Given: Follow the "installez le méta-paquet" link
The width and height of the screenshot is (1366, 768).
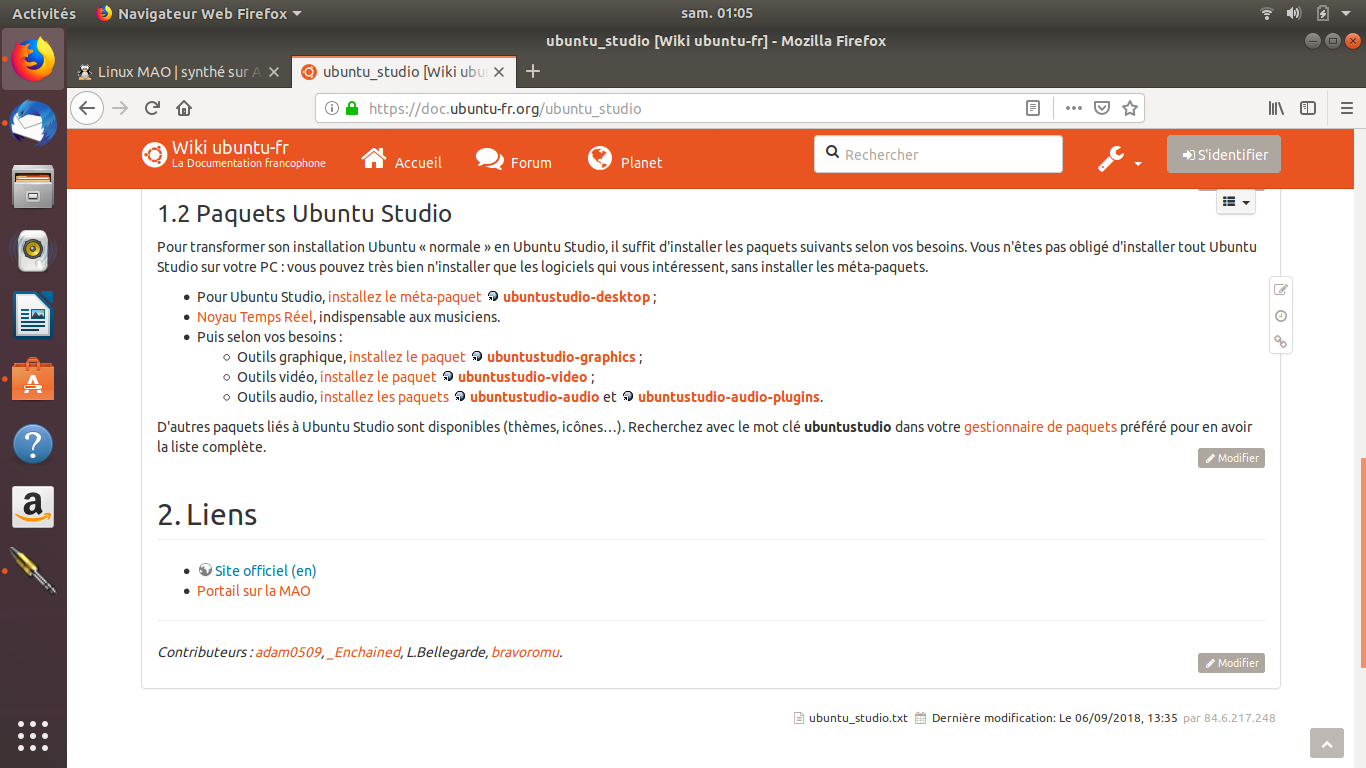Looking at the screenshot, I should click(x=405, y=297).
